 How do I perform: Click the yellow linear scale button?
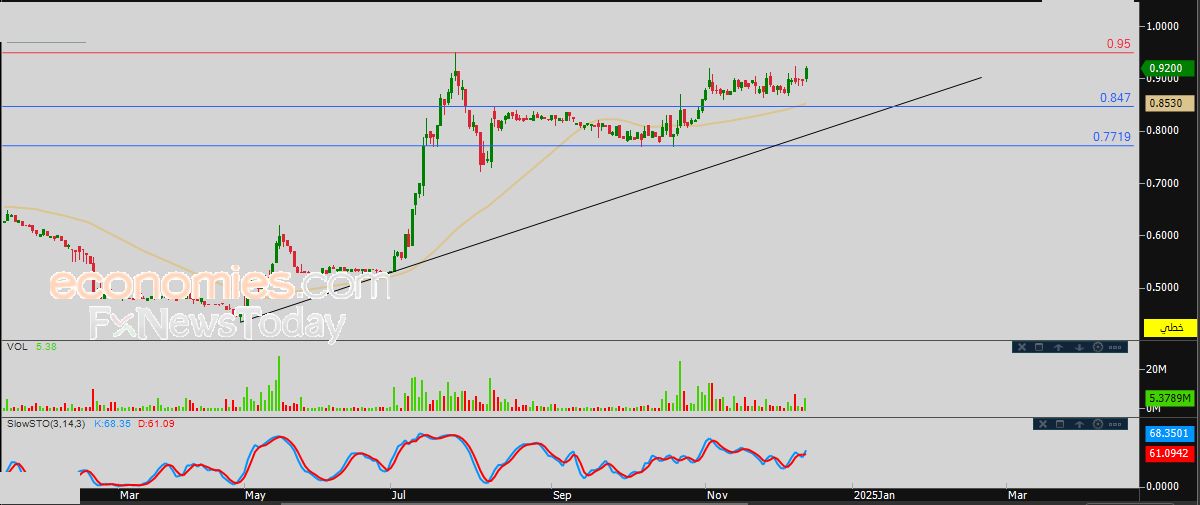[1169, 328]
